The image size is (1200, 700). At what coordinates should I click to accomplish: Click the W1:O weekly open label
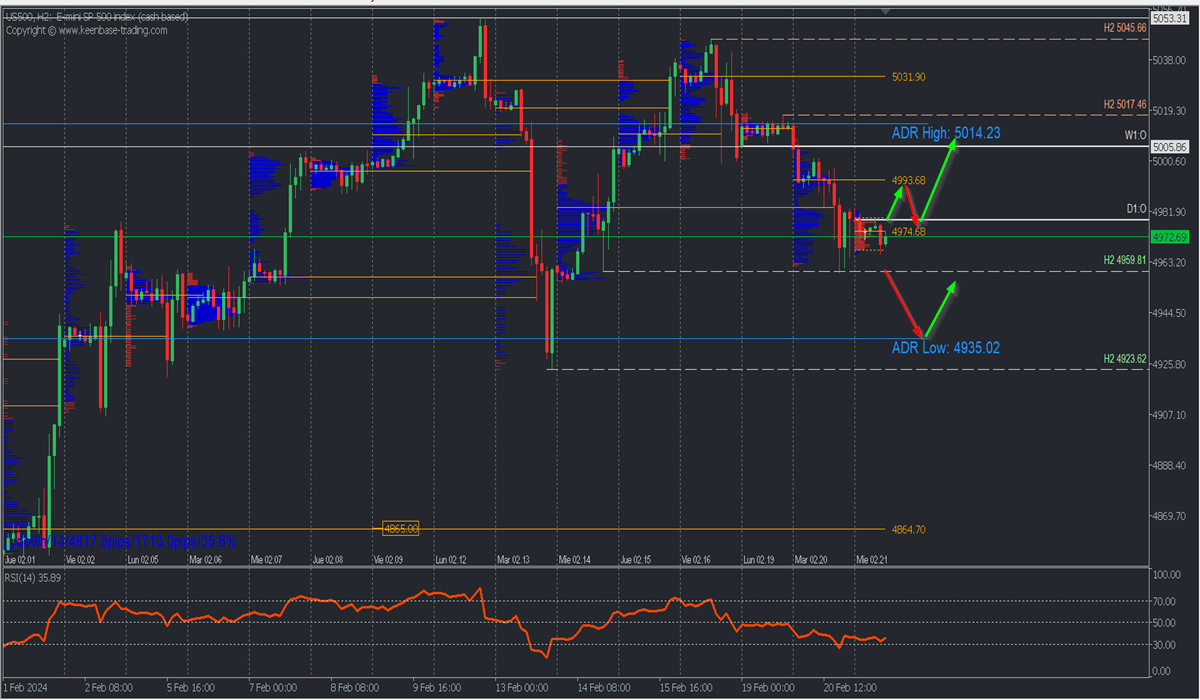click(1134, 135)
